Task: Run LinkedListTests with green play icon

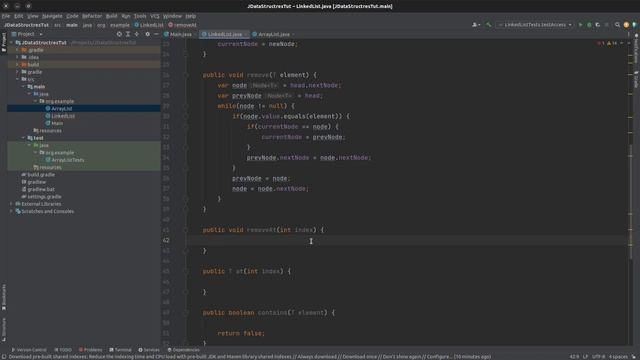Action: tap(580, 25)
